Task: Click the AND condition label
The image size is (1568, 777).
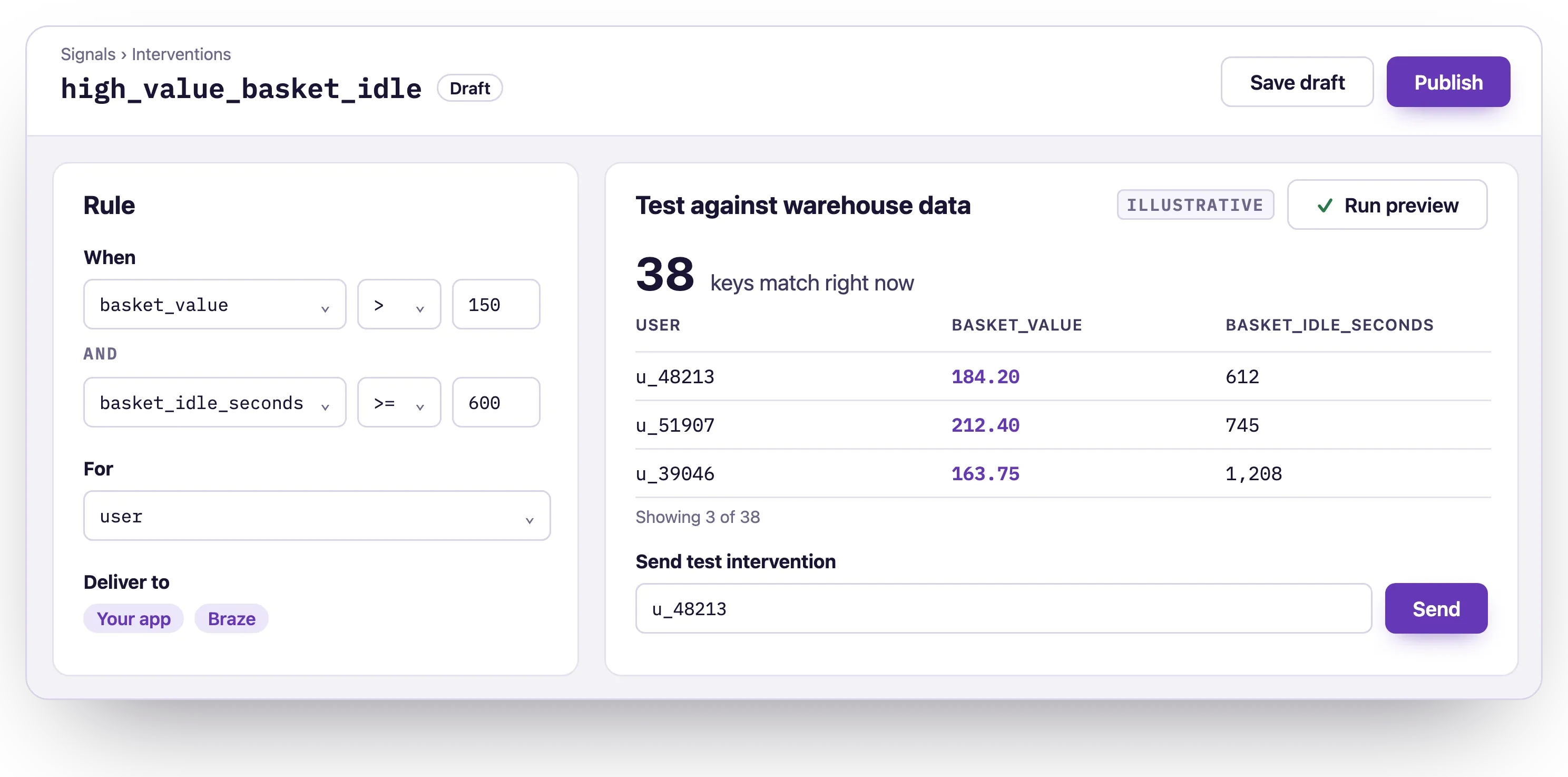Action: [101, 354]
